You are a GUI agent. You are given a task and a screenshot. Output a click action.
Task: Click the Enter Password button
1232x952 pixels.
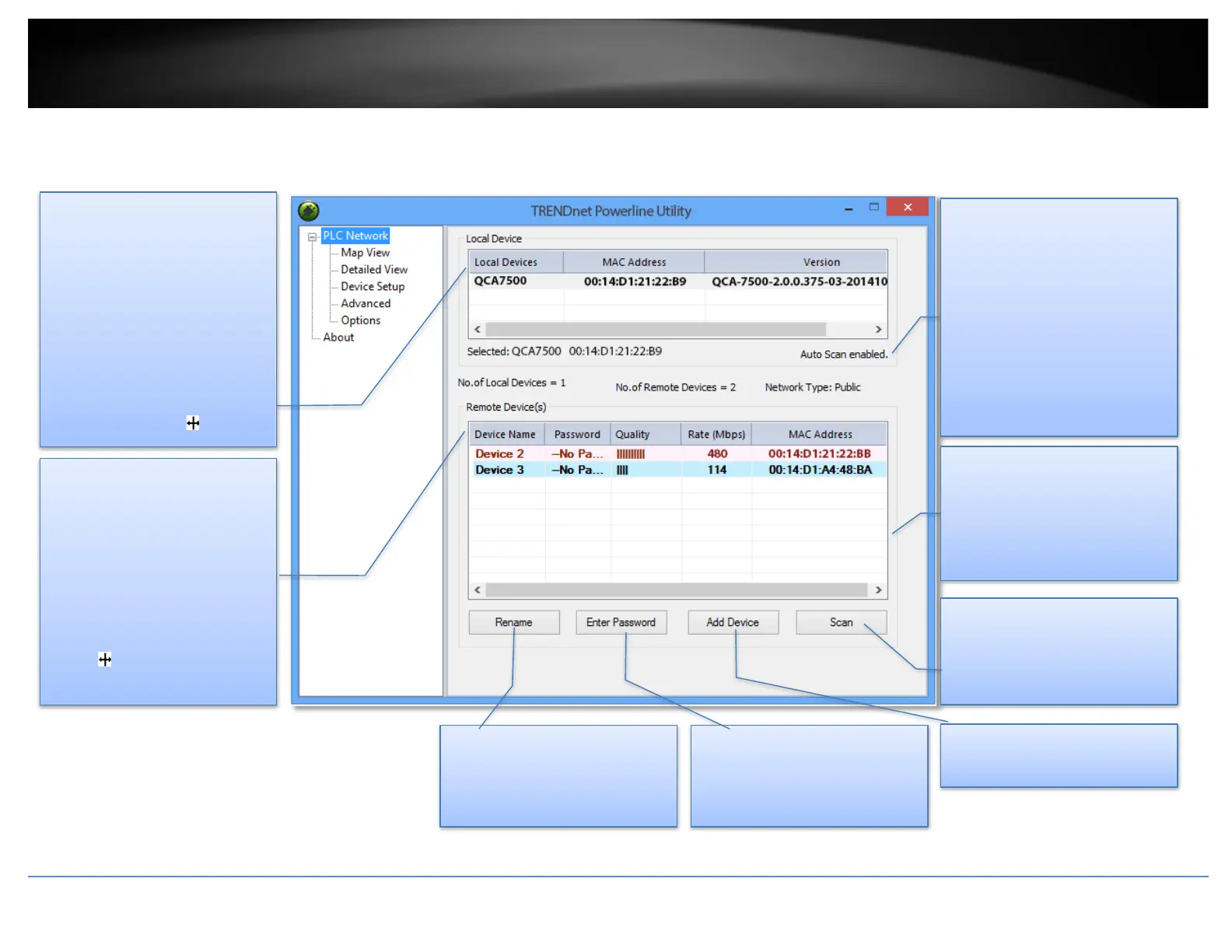point(621,622)
